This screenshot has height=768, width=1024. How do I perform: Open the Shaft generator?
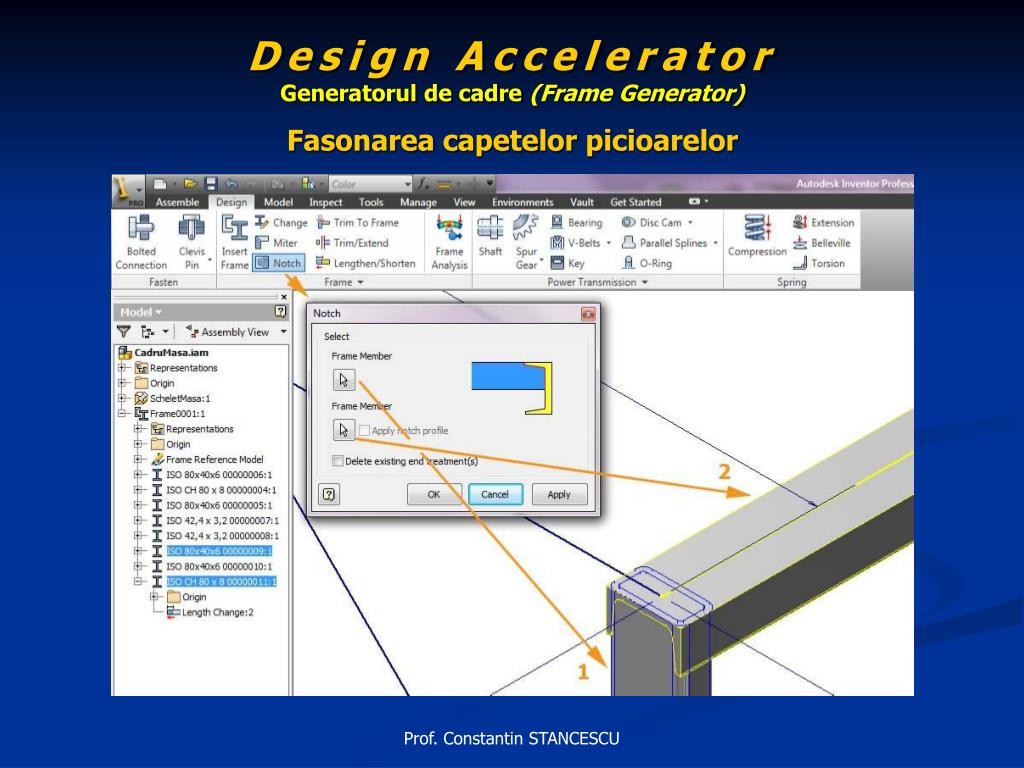pyautogui.click(x=490, y=236)
